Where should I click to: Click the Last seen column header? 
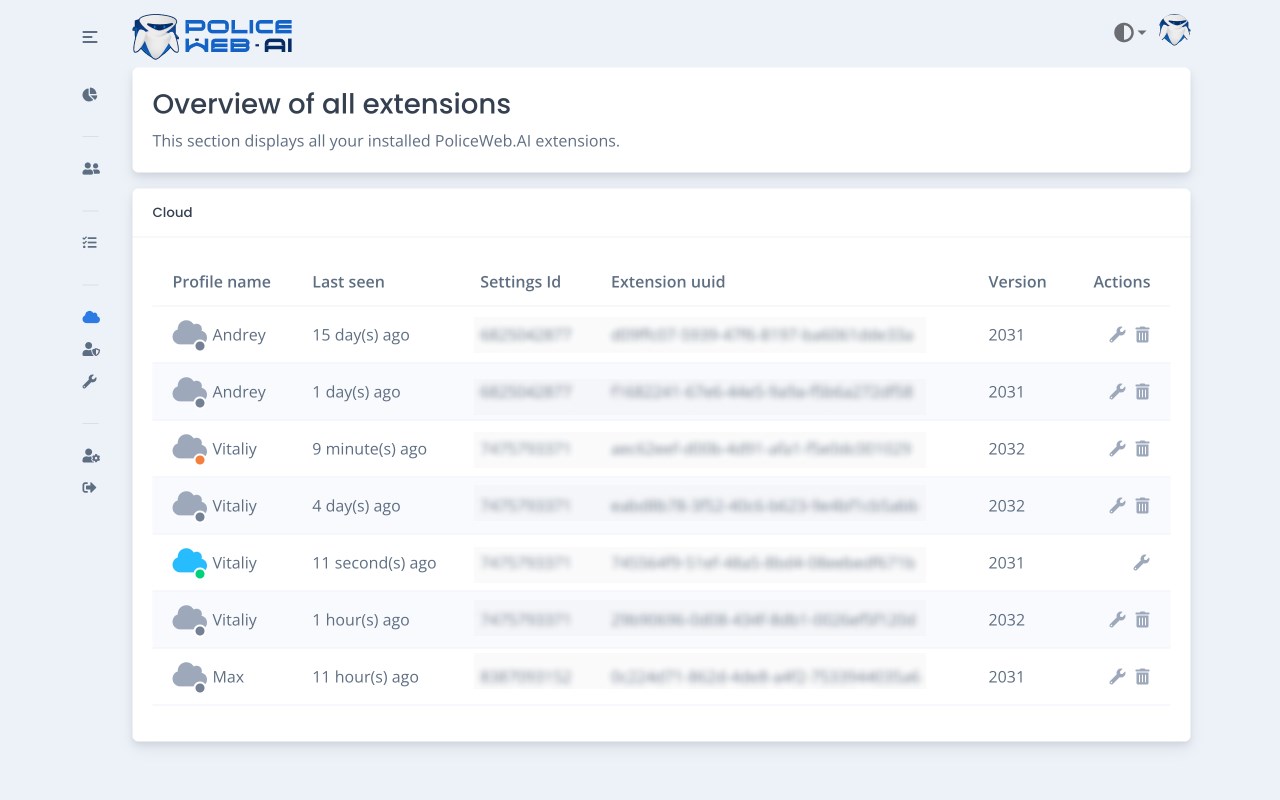[348, 282]
